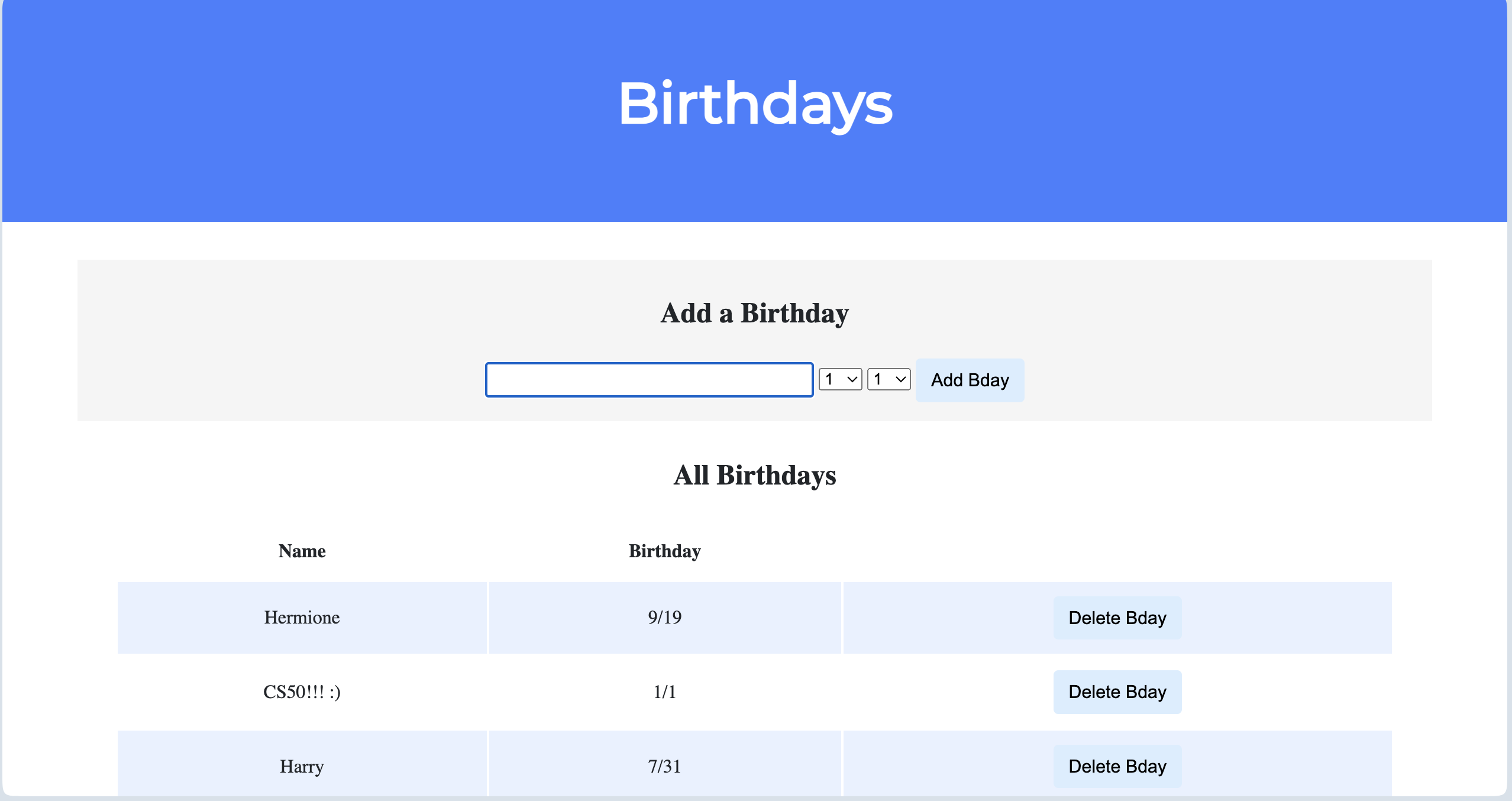This screenshot has width=1512, height=801.
Task: Click the Harry name cell
Action: pyautogui.click(x=301, y=766)
